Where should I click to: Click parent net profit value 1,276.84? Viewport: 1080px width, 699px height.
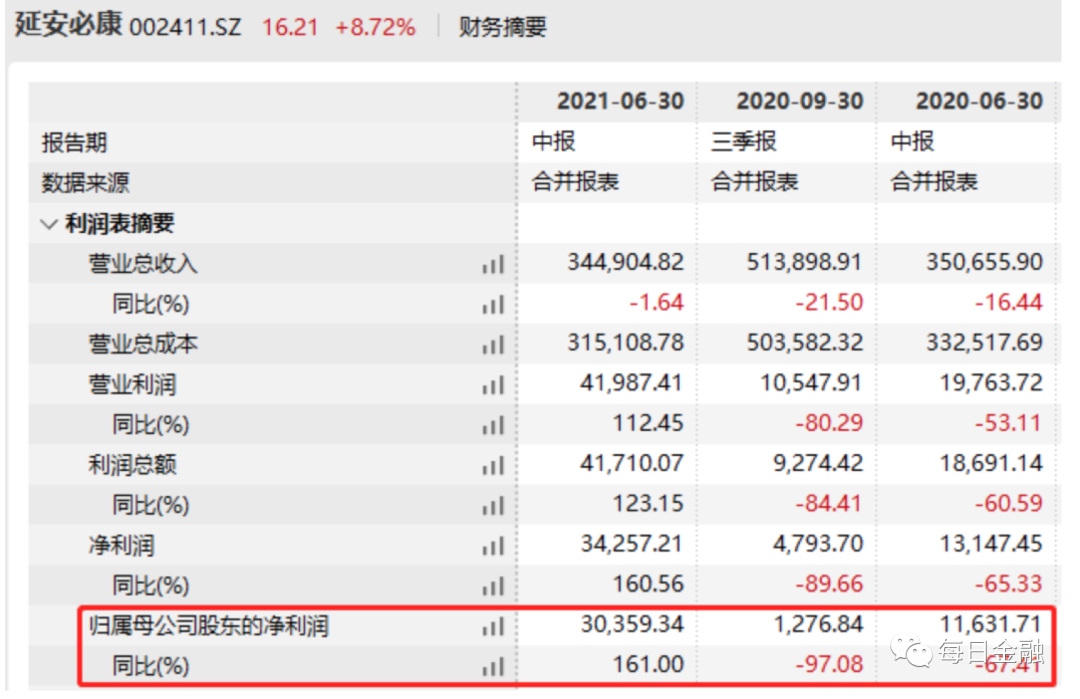[818, 625]
